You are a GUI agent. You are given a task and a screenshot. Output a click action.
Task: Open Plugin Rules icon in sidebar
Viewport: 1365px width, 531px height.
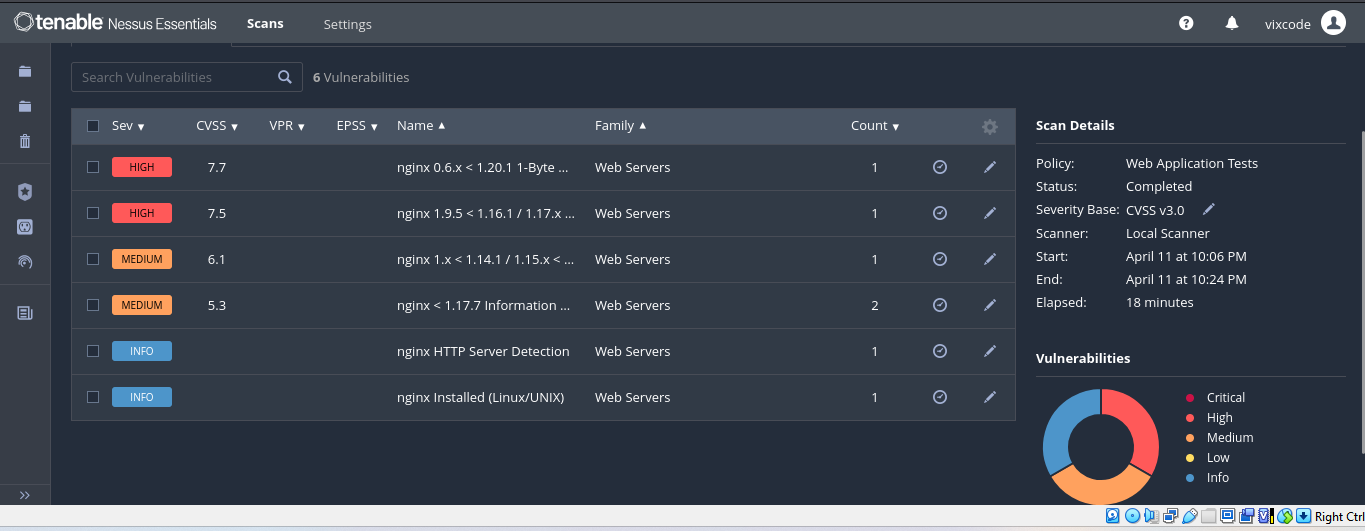(25, 227)
